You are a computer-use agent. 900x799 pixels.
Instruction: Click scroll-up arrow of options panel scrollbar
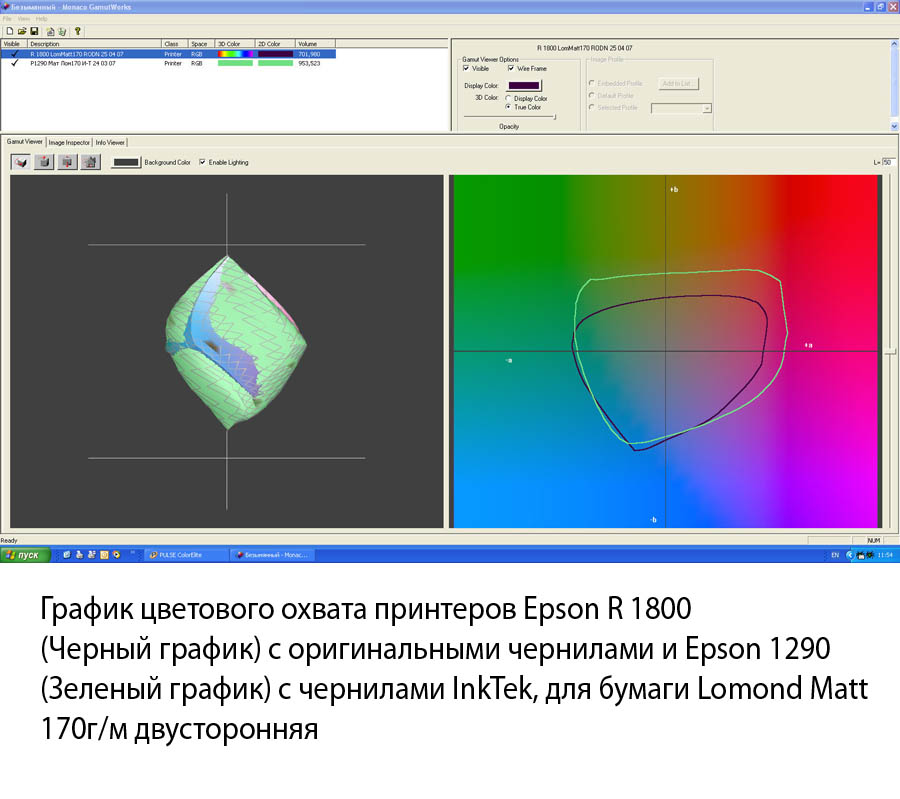(x=894, y=44)
